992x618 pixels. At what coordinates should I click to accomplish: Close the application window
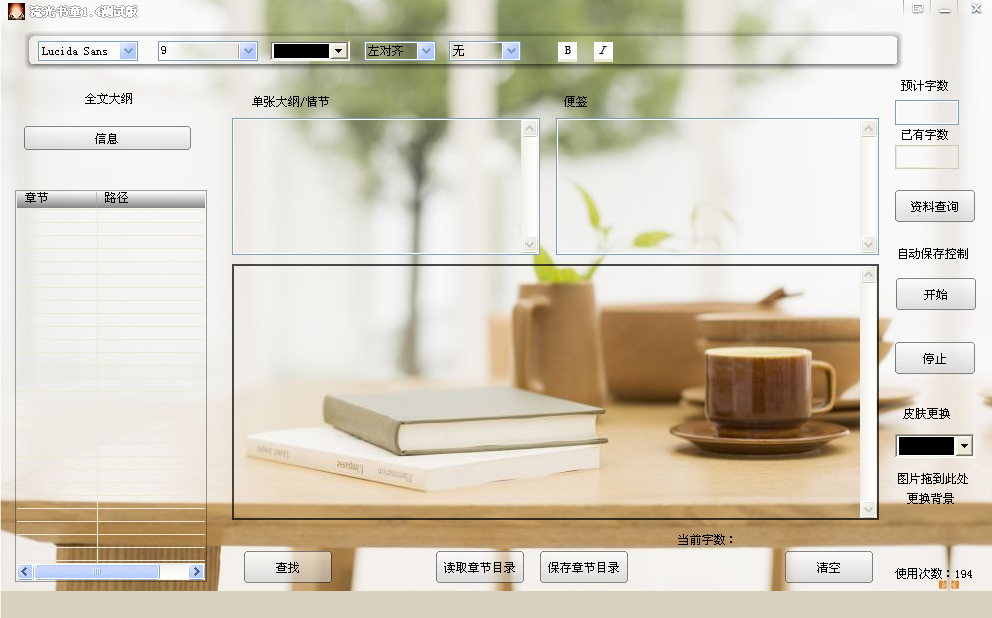pos(976,8)
